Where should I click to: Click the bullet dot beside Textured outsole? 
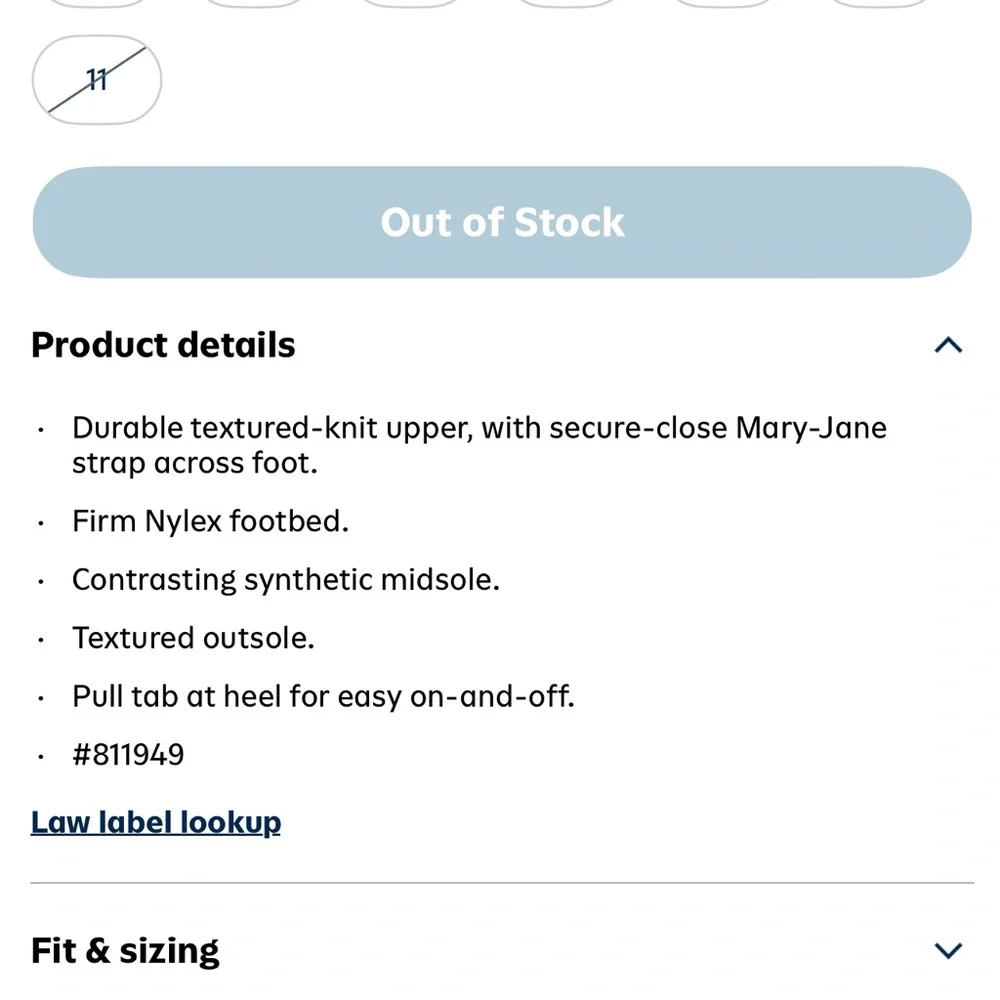pos(41,640)
